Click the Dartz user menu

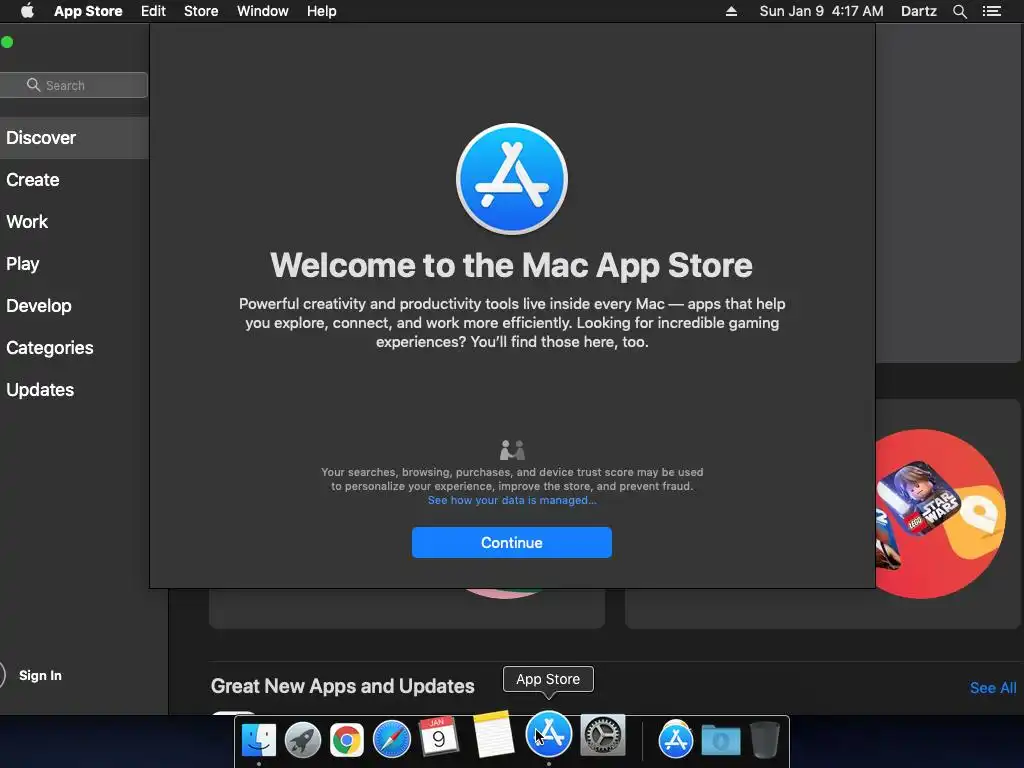[918, 11]
